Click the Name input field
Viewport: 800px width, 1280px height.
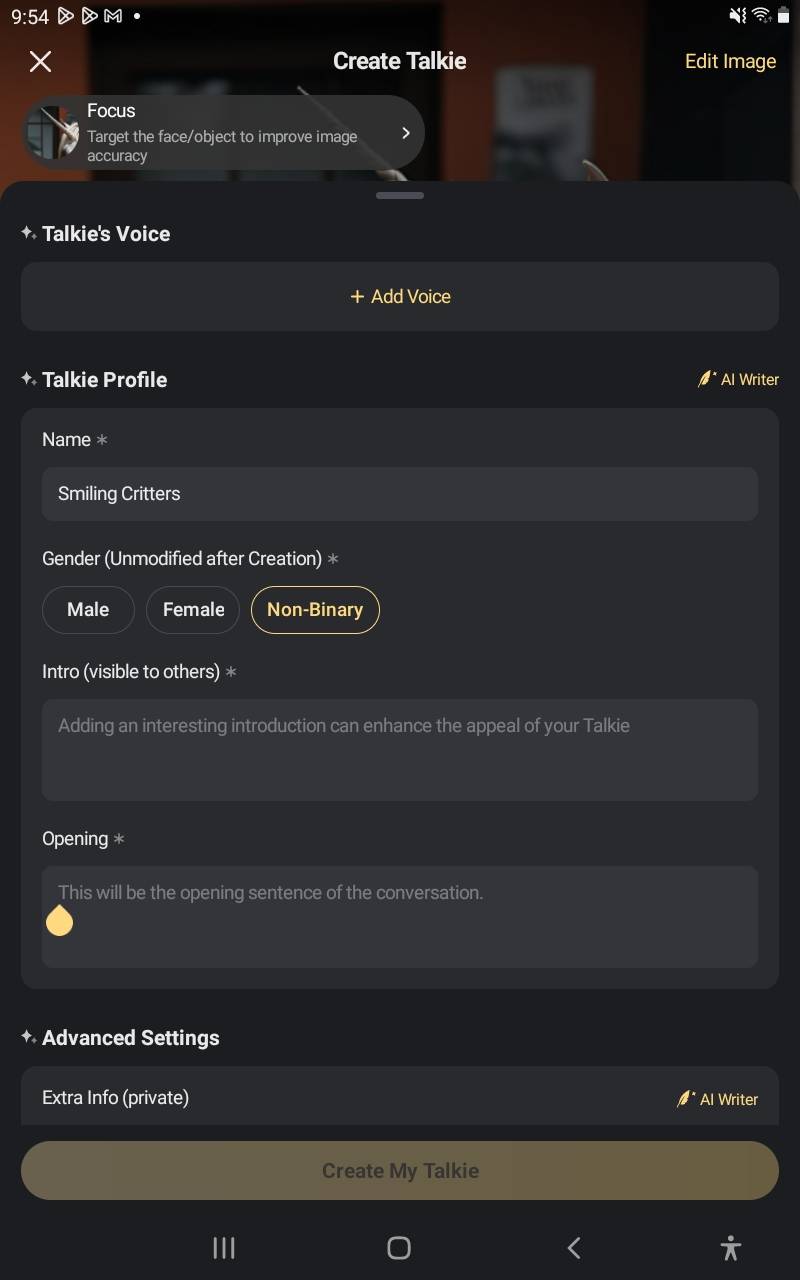[x=400, y=494]
